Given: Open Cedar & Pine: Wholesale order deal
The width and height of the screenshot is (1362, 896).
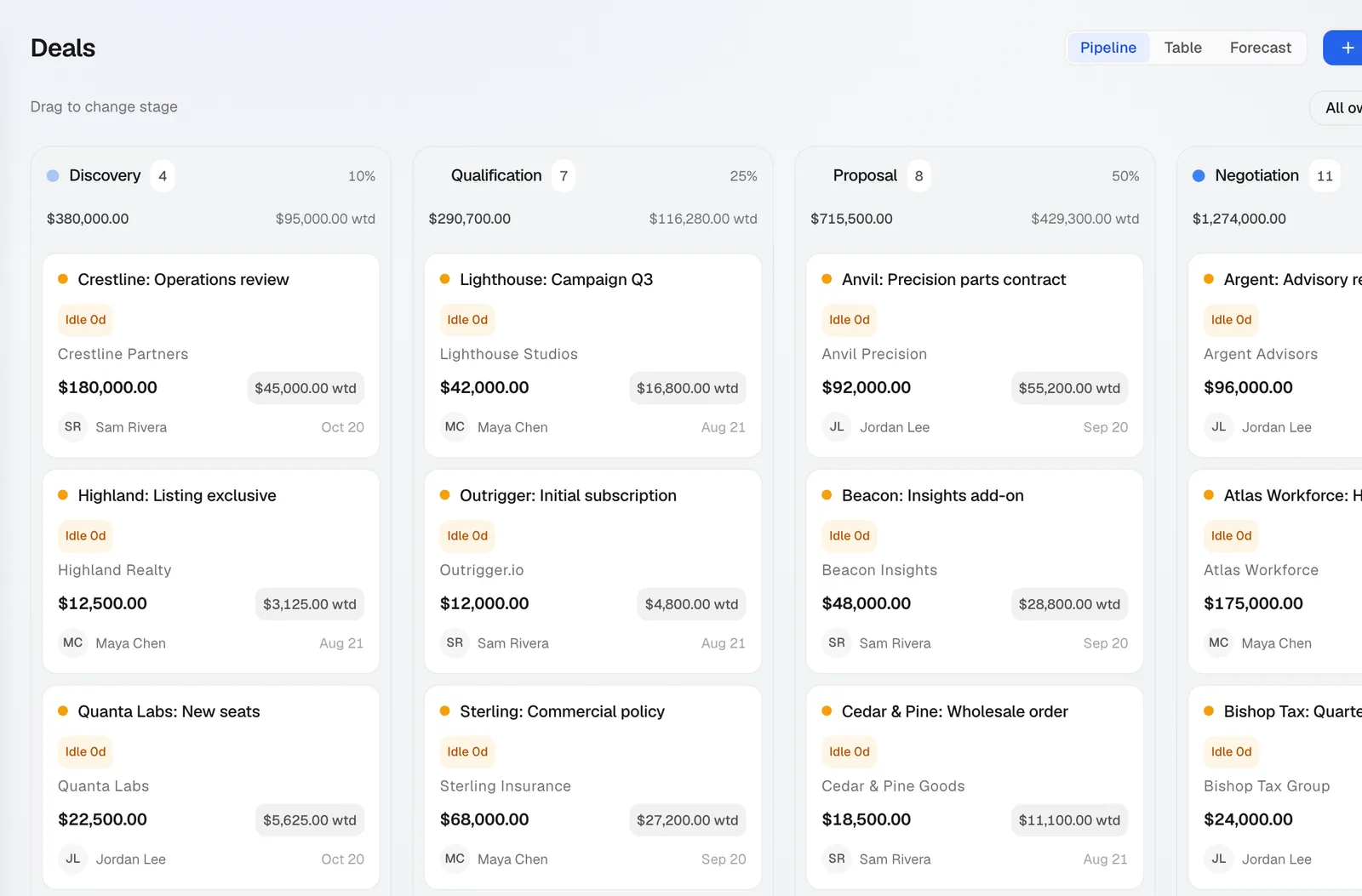Looking at the screenshot, I should [x=954, y=712].
